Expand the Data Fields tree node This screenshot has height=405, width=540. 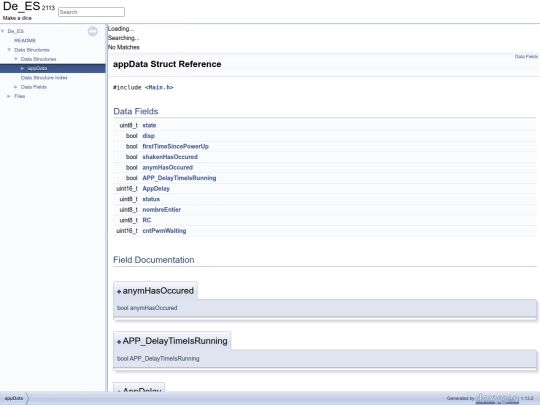pyautogui.click(x=16, y=87)
